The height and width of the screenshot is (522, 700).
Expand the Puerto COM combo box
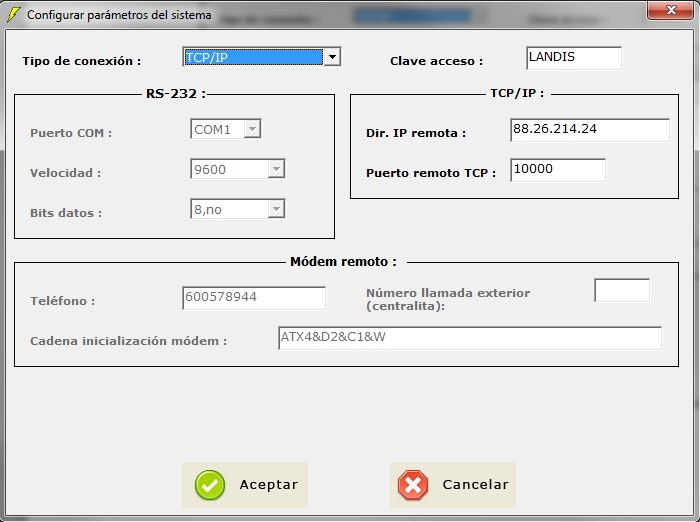click(x=252, y=129)
